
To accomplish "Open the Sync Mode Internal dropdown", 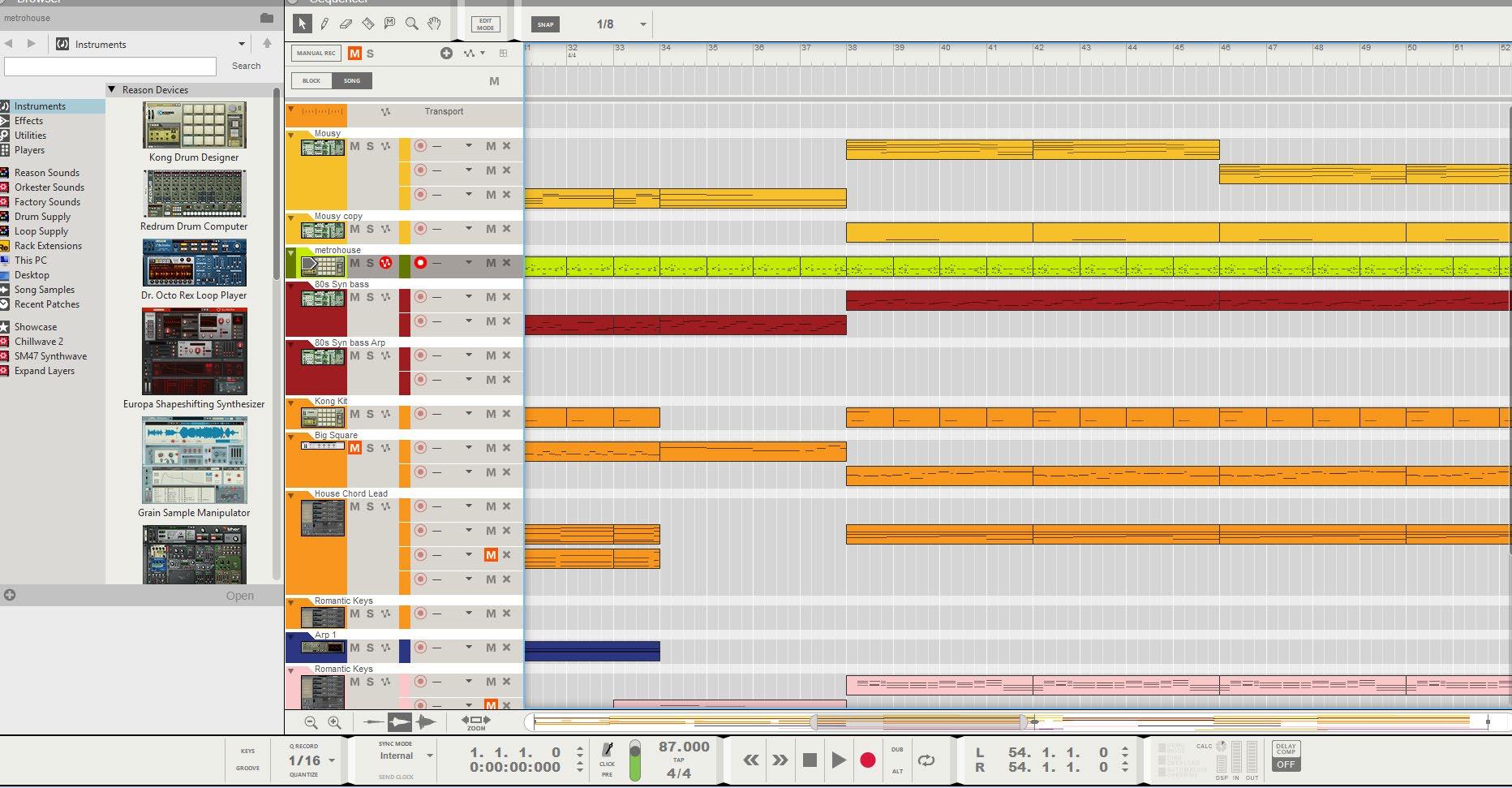I will 430,756.
